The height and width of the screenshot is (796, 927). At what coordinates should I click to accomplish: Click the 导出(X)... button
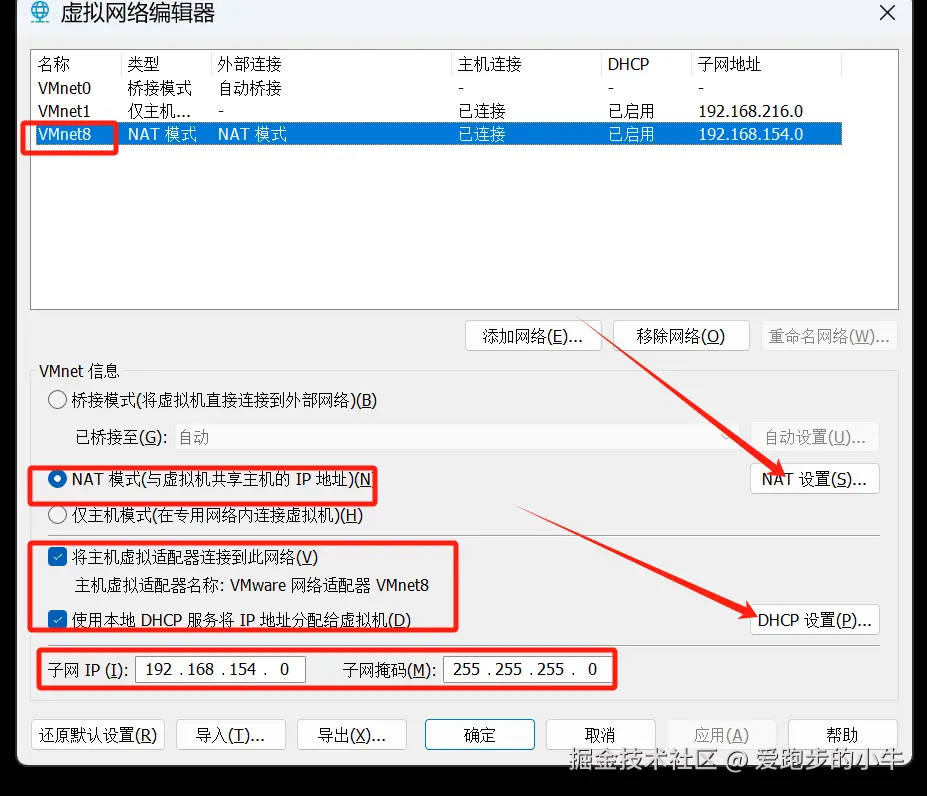352,735
